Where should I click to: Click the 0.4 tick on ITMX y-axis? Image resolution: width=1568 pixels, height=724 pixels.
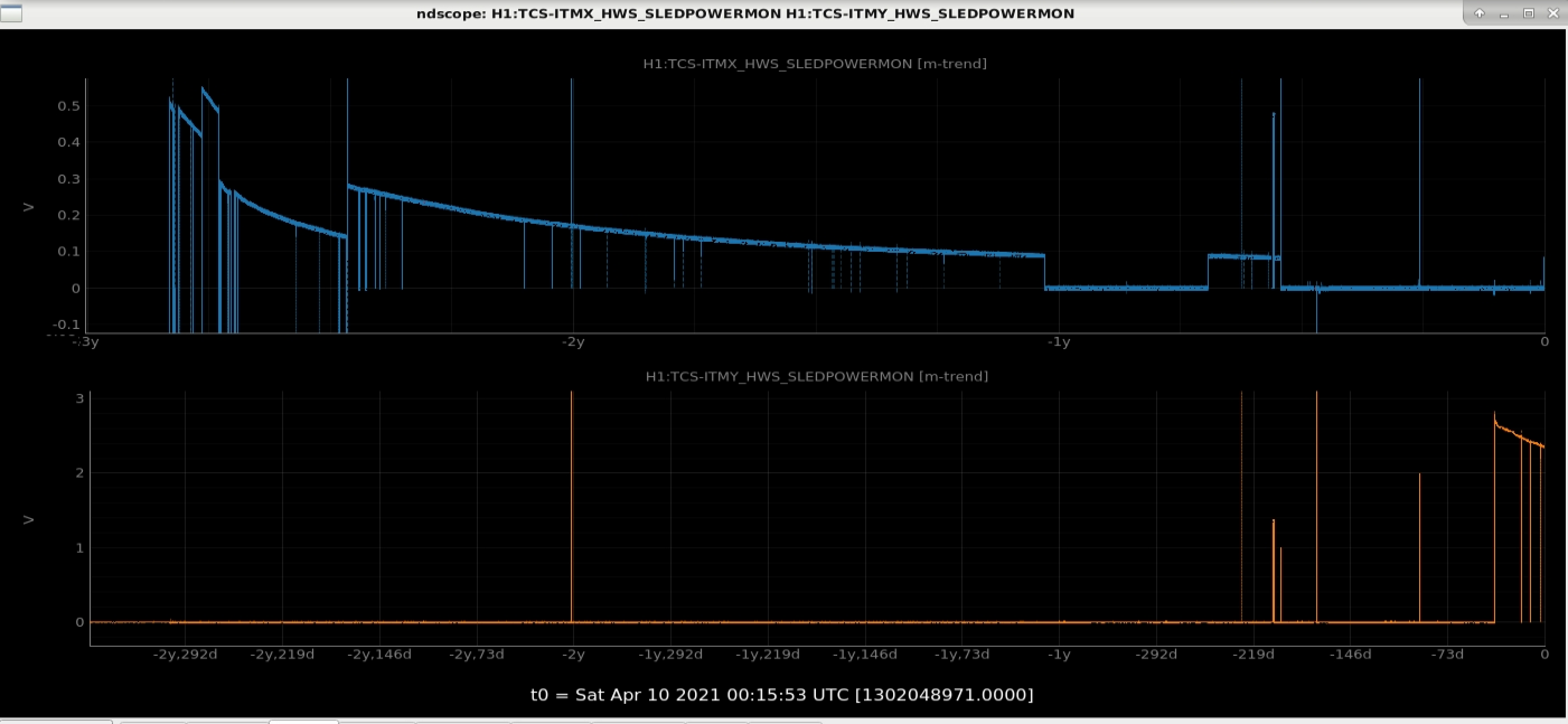pyautogui.click(x=69, y=142)
